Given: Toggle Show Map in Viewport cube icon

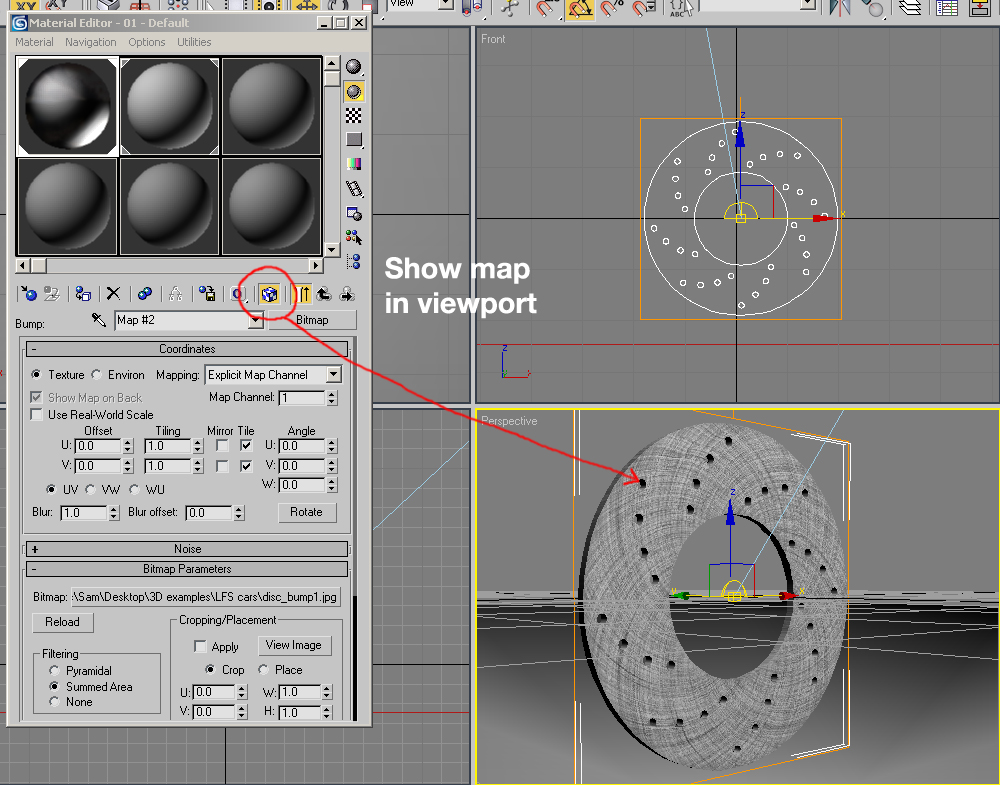Looking at the screenshot, I should (269, 294).
